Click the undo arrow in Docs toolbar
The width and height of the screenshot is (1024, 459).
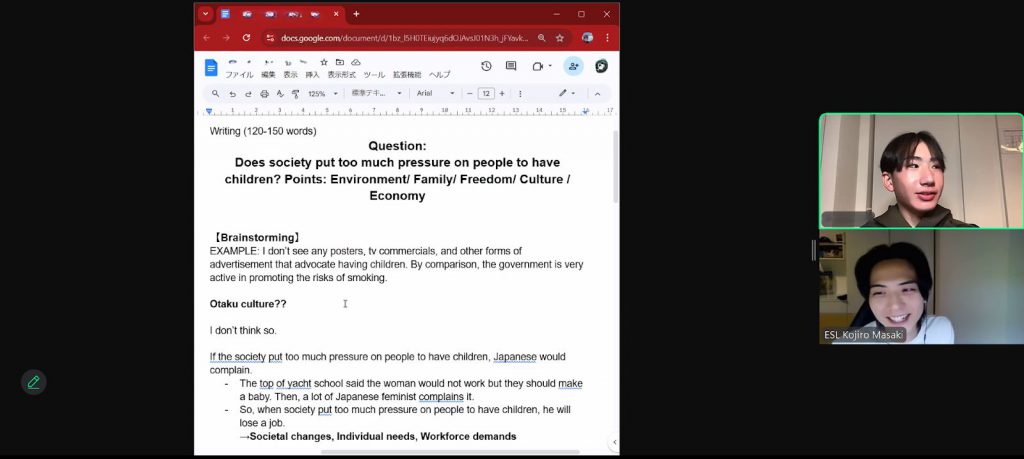point(233,94)
